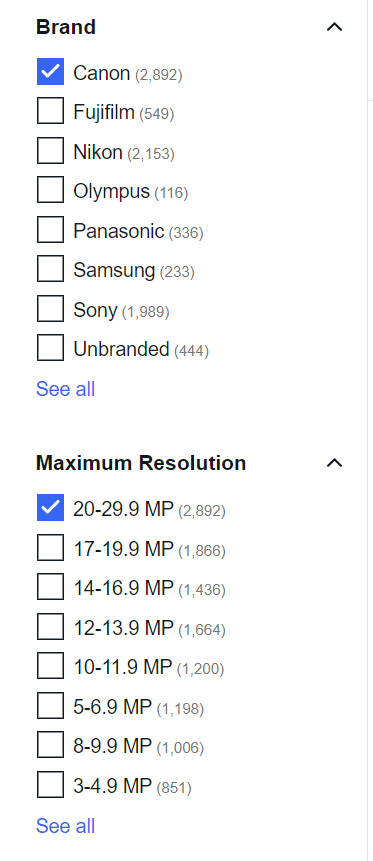Check the Fujifilm brand checkbox
This screenshot has height=861, width=373.
pyautogui.click(x=51, y=111)
